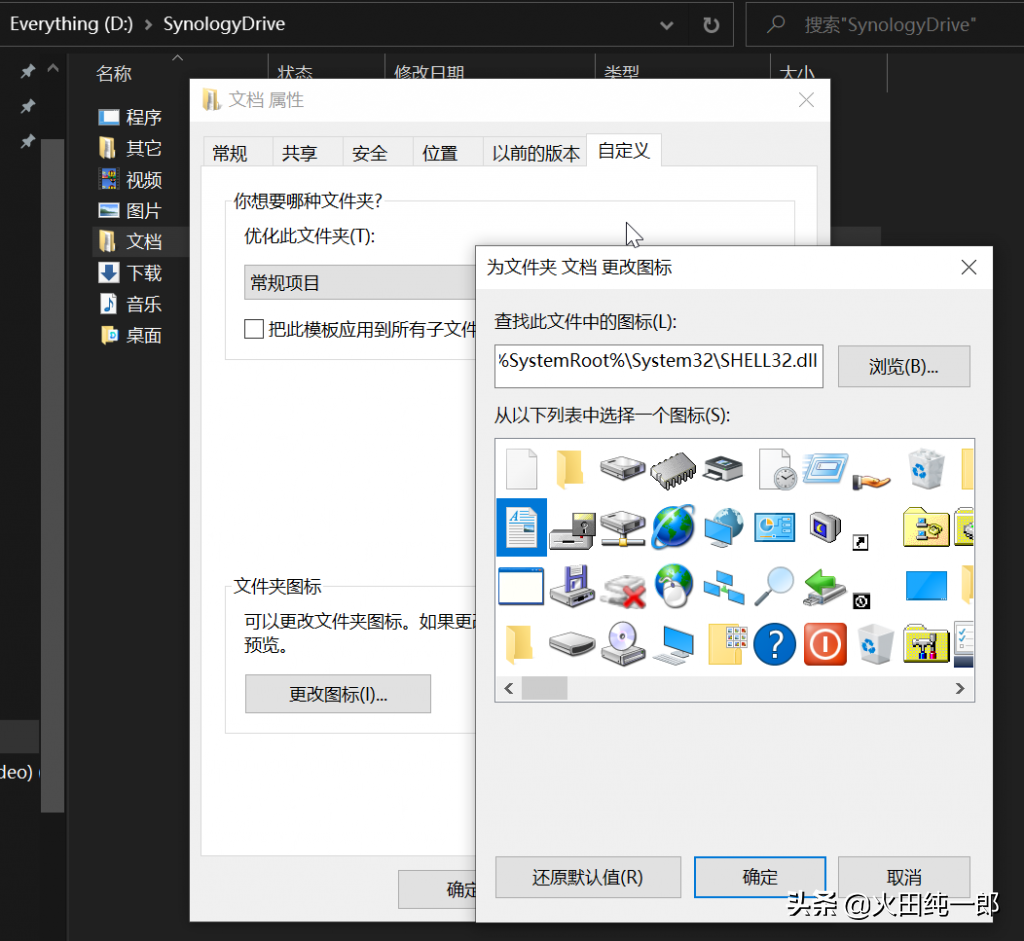The width and height of the screenshot is (1024, 941).
Task: Choose the CD drive icon
Action: pos(623,644)
